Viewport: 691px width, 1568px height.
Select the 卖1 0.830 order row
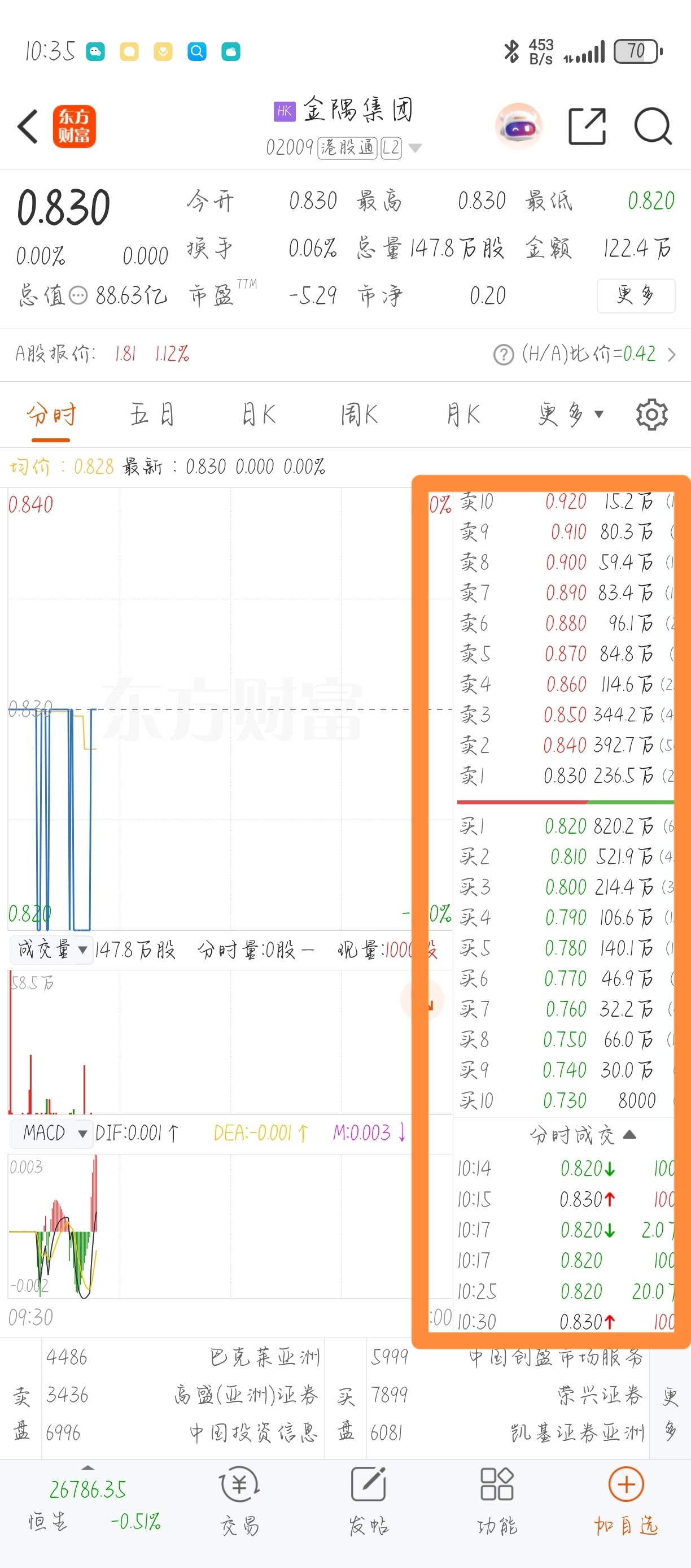(565, 776)
